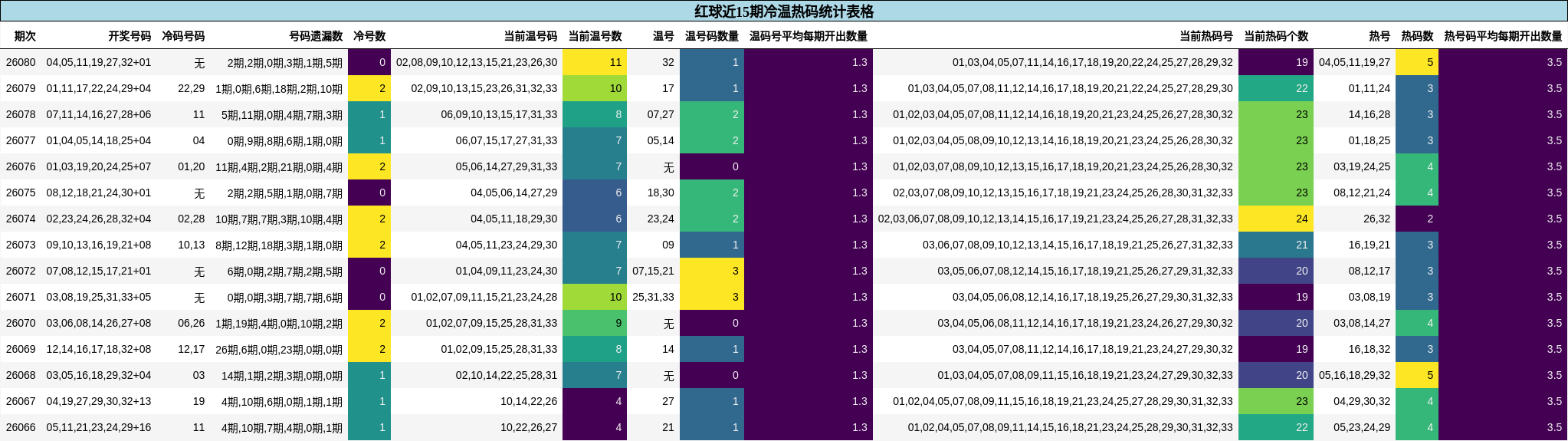This screenshot has height=441, width=1568.
Task: Select period cell 26079
Action: (x=21, y=88)
